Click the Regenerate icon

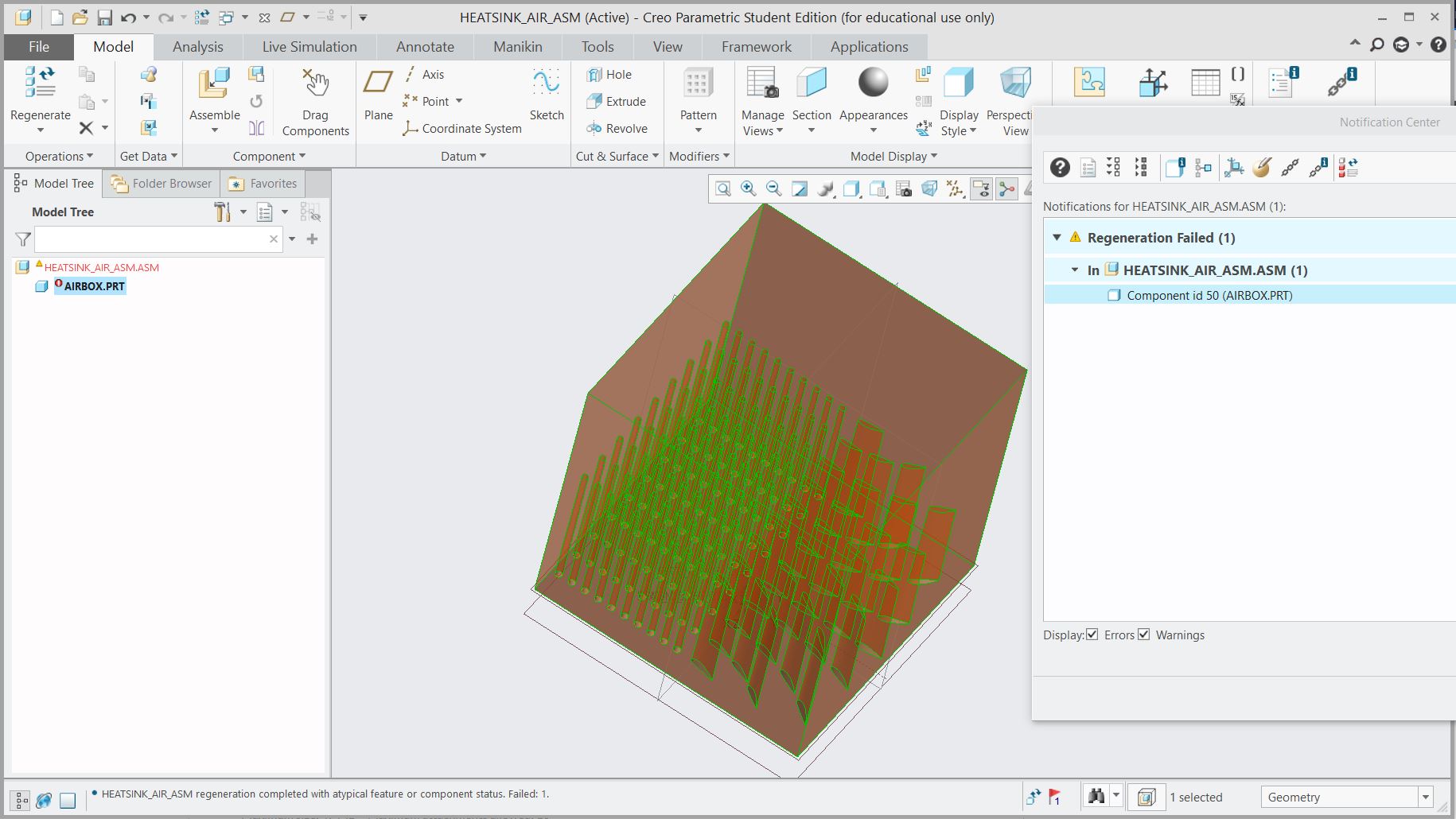click(x=40, y=83)
